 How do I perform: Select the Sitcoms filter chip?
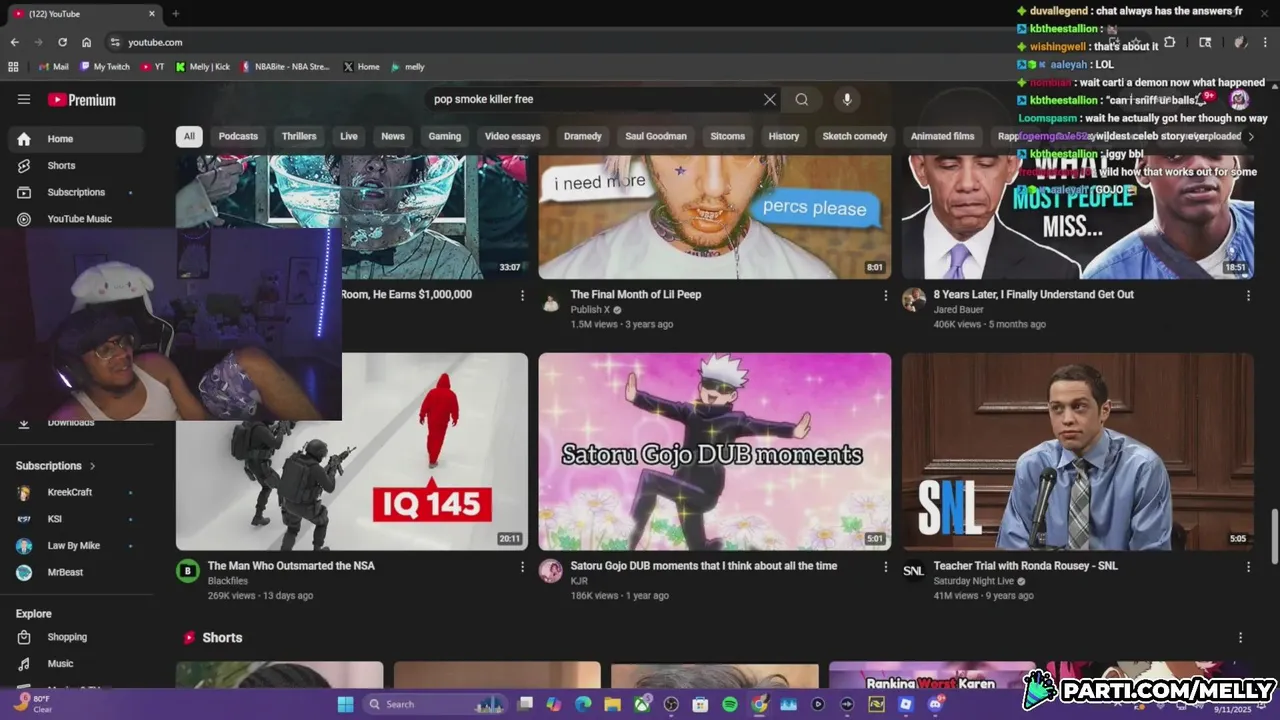tap(728, 136)
